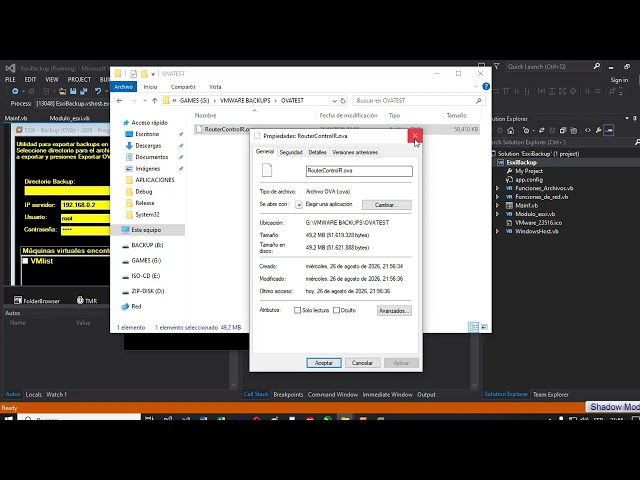Click TMR timer component in designer tray
The width and height of the screenshot is (640, 480).
click(x=87, y=300)
